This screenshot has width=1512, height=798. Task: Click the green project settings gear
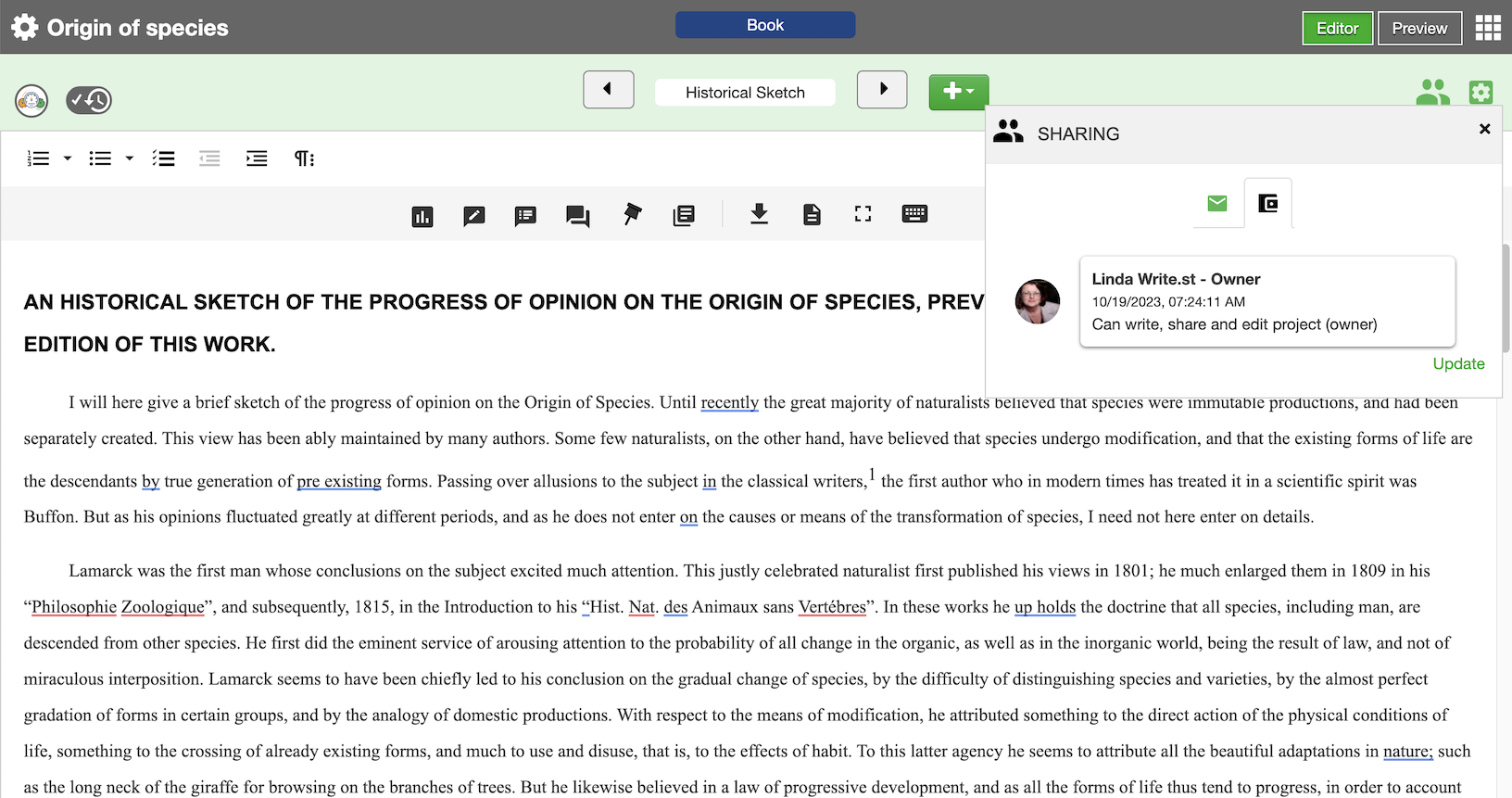click(1480, 92)
